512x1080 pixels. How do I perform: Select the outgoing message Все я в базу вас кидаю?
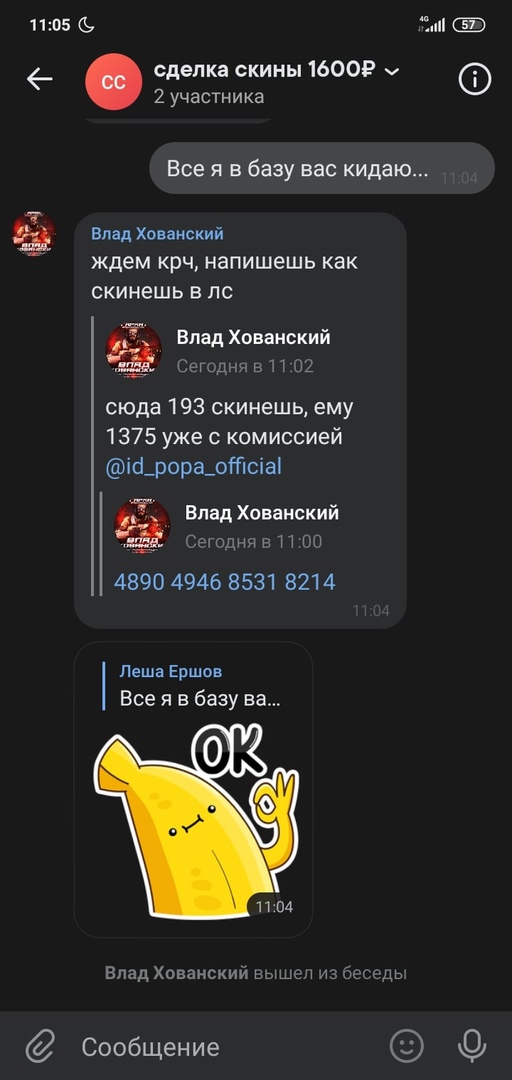click(x=322, y=169)
